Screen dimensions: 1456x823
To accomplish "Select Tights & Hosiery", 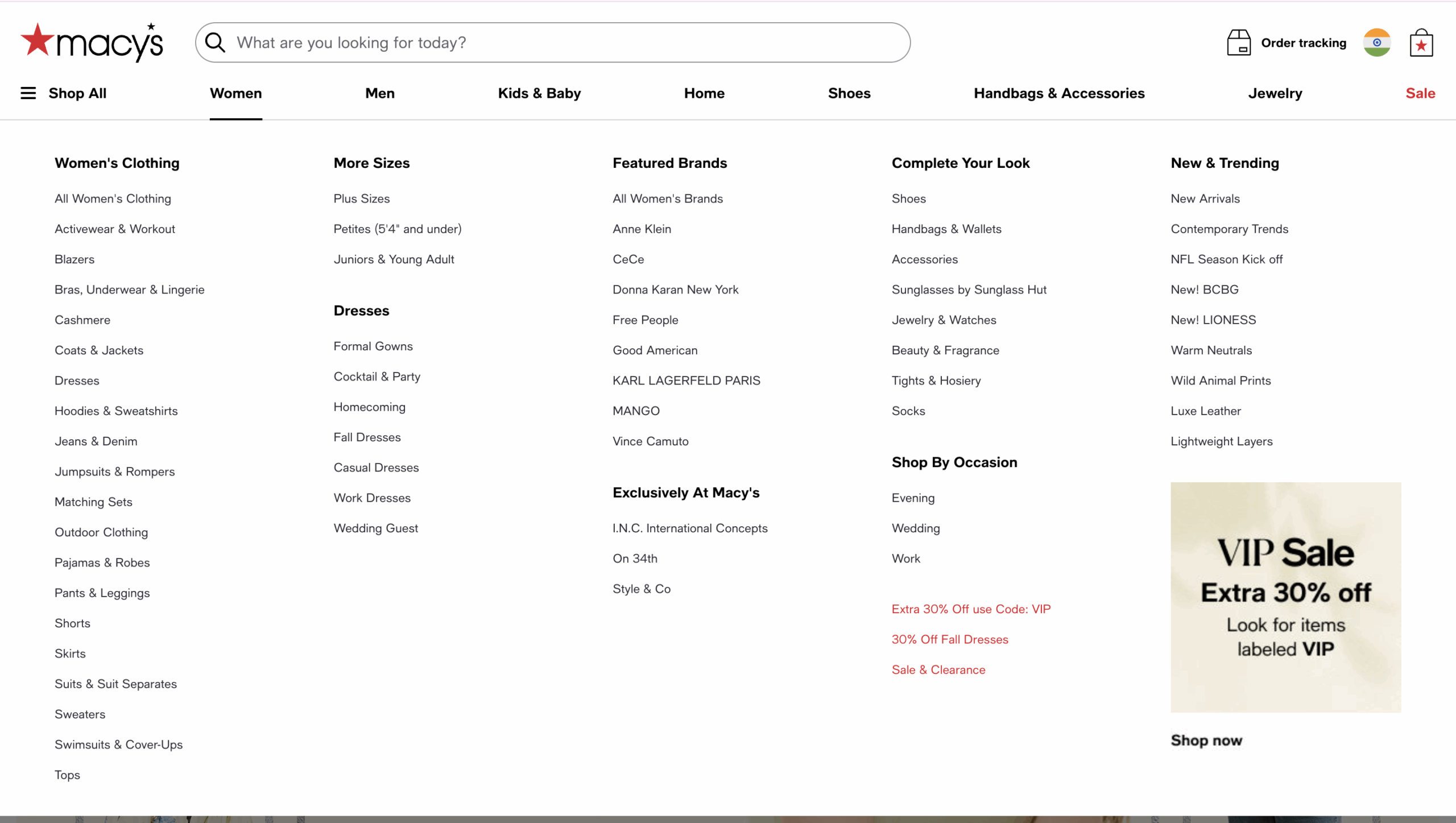I will pyautogui.click(x=936, y=381).
